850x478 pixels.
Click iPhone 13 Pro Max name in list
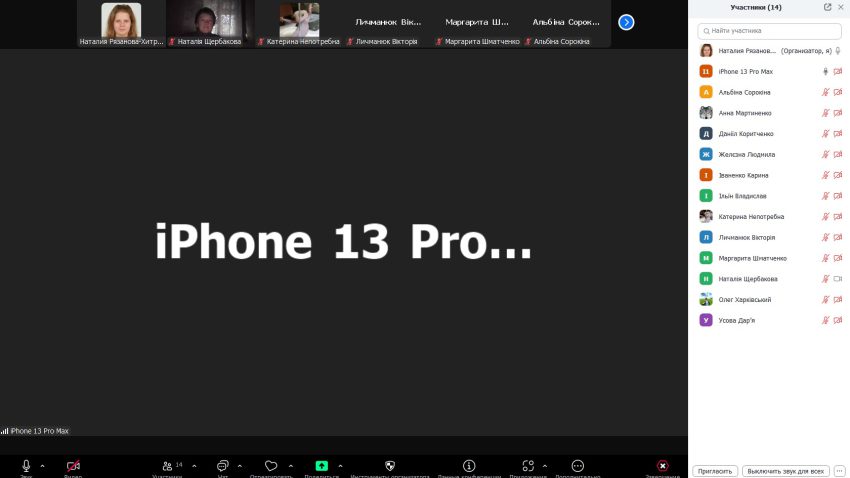pos(745,72)
